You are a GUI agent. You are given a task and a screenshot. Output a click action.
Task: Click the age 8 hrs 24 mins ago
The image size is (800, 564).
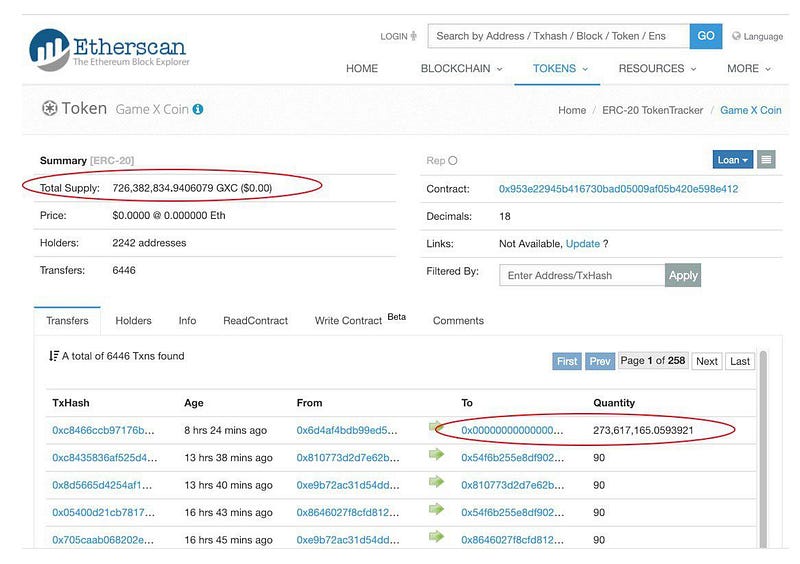click(x=226, y=430)
